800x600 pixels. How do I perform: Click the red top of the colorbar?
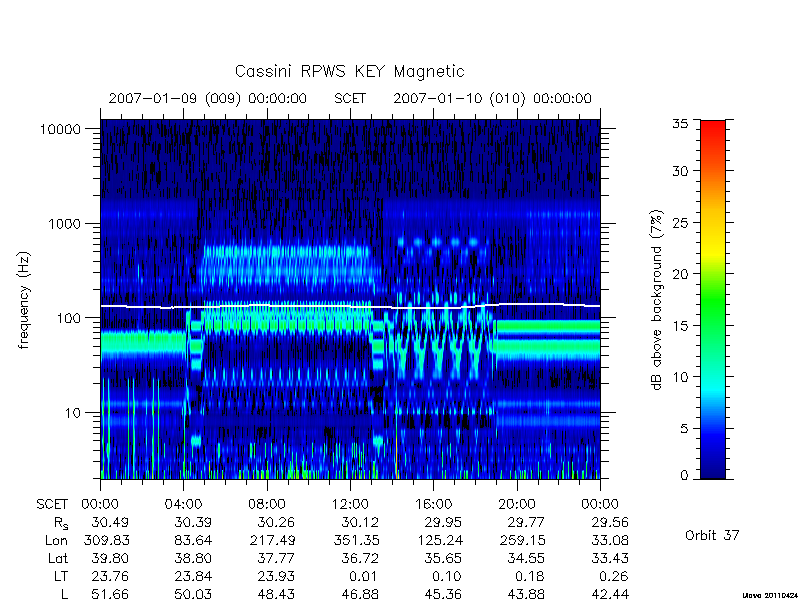pyautogui.click(x=713, y=128)
